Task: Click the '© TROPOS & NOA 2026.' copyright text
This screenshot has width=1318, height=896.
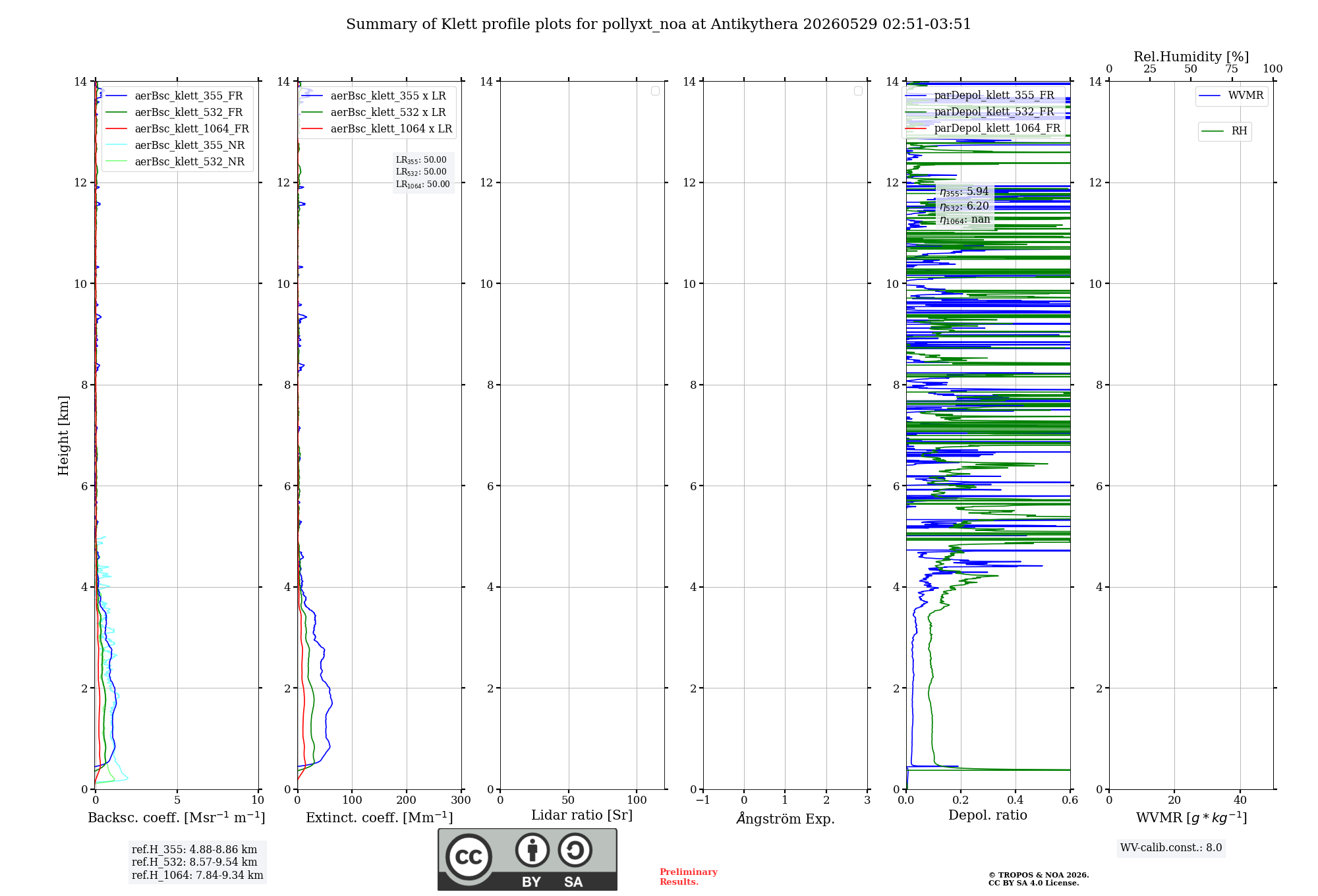Action: [x=1039, y=875]
